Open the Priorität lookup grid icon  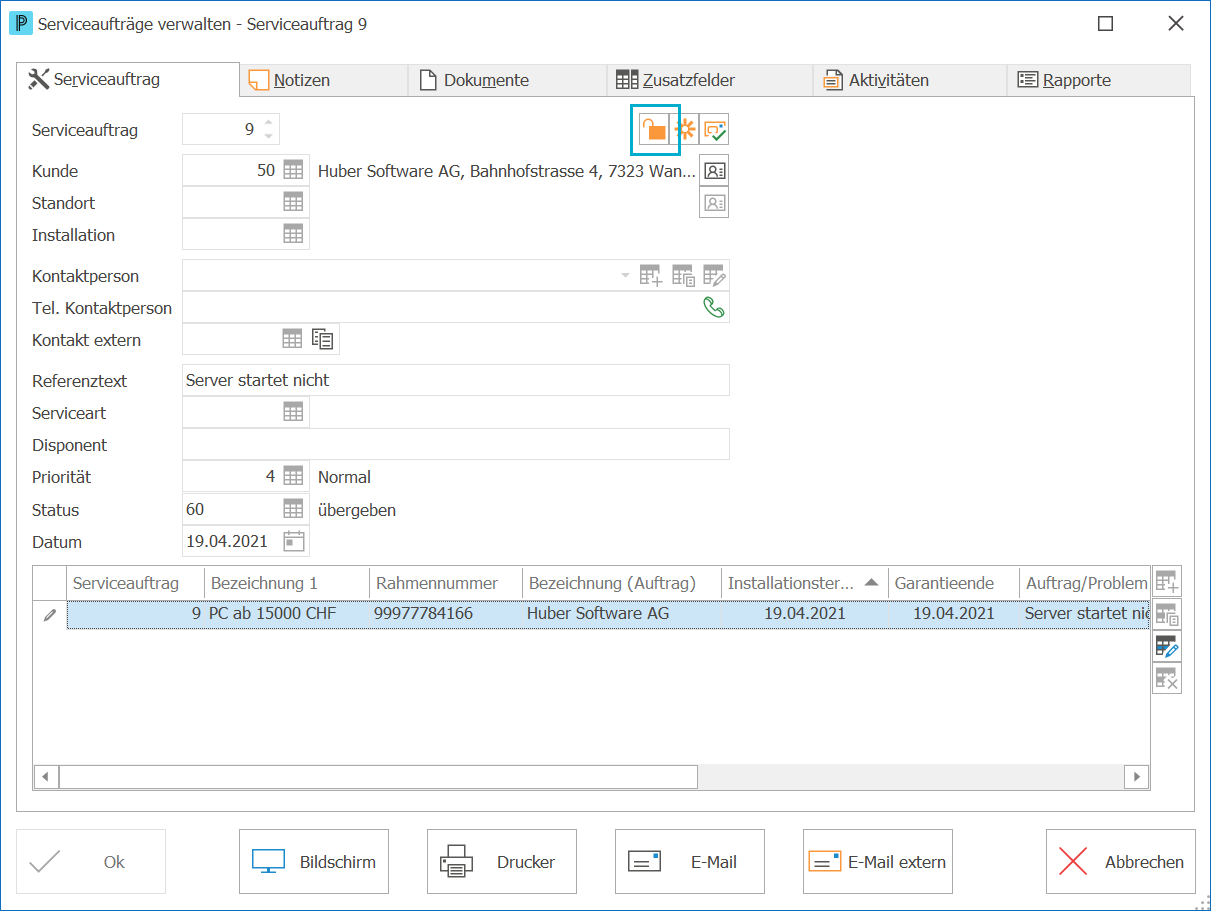[293, 477]
